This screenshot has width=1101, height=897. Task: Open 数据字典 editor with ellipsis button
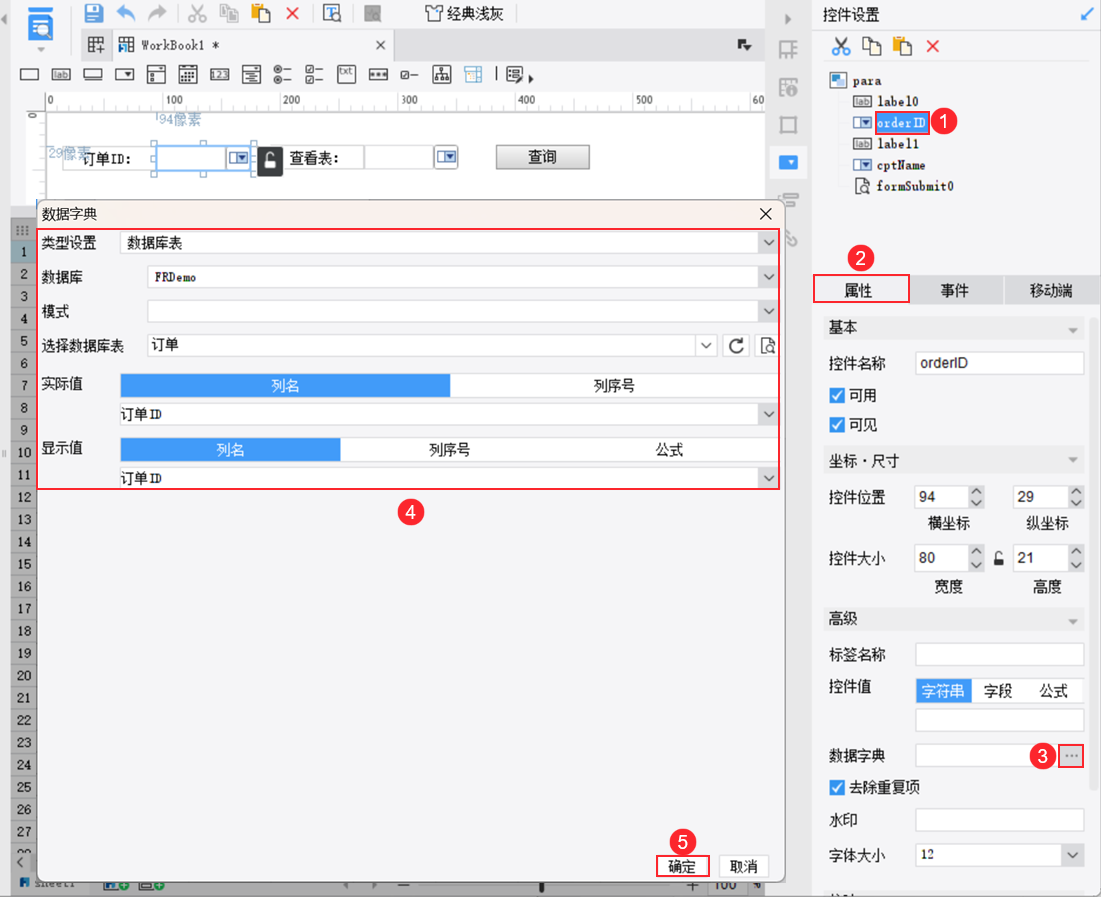1070,756
